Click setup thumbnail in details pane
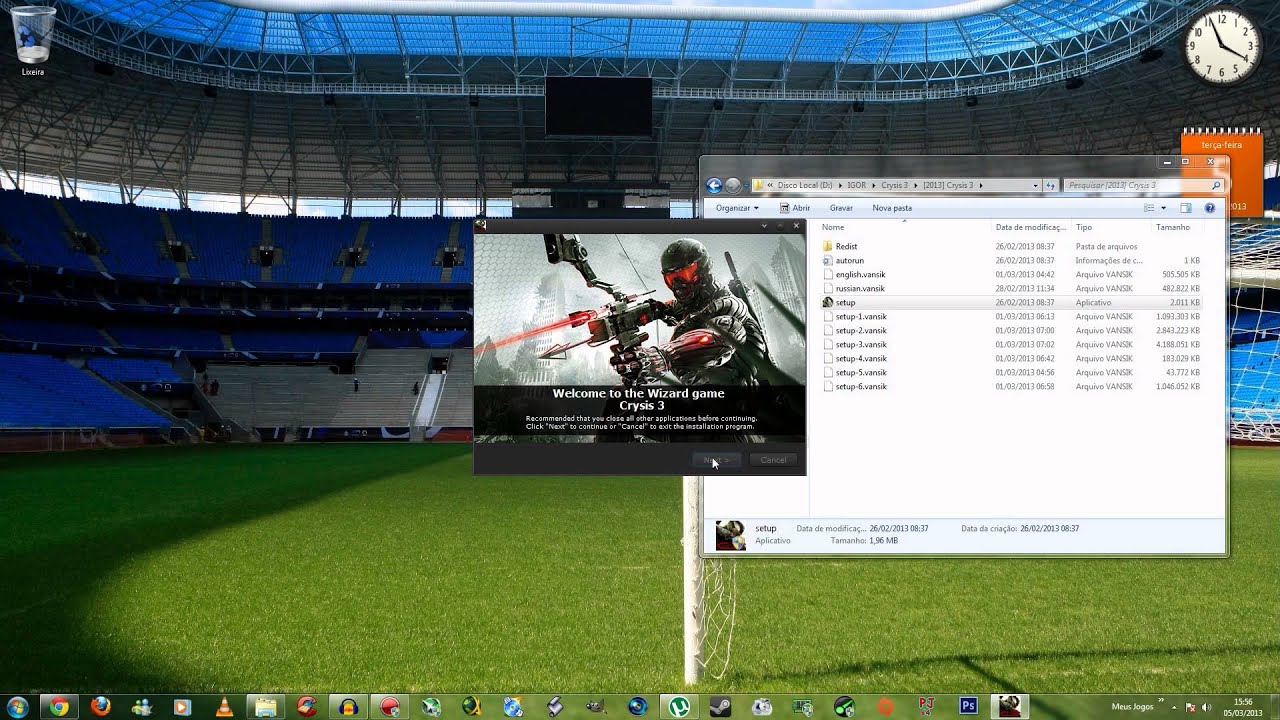Viewport: 1280px width, 720px height. click(x=731, y=535)
